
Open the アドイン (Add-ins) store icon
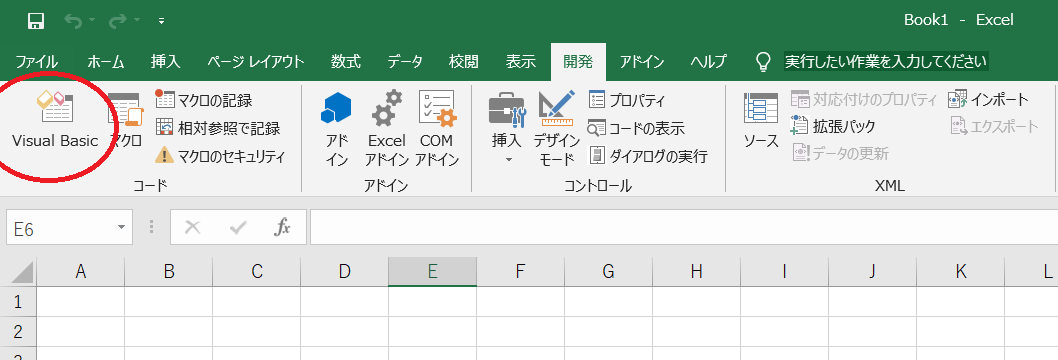[337, 129]
